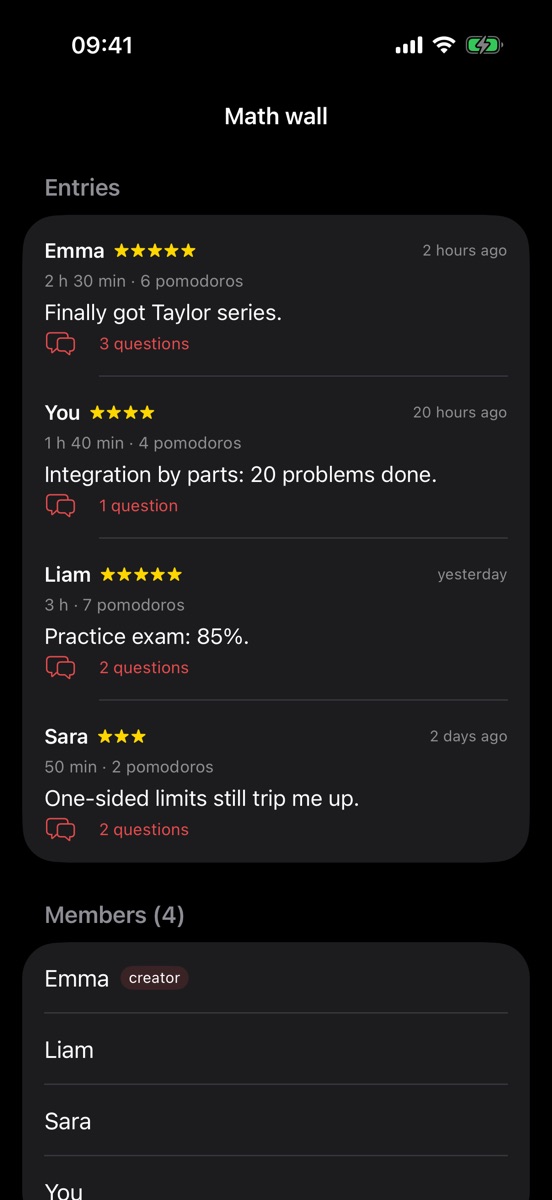Tap the chat bubbles icon on Emma's entry

click(60, 344)
